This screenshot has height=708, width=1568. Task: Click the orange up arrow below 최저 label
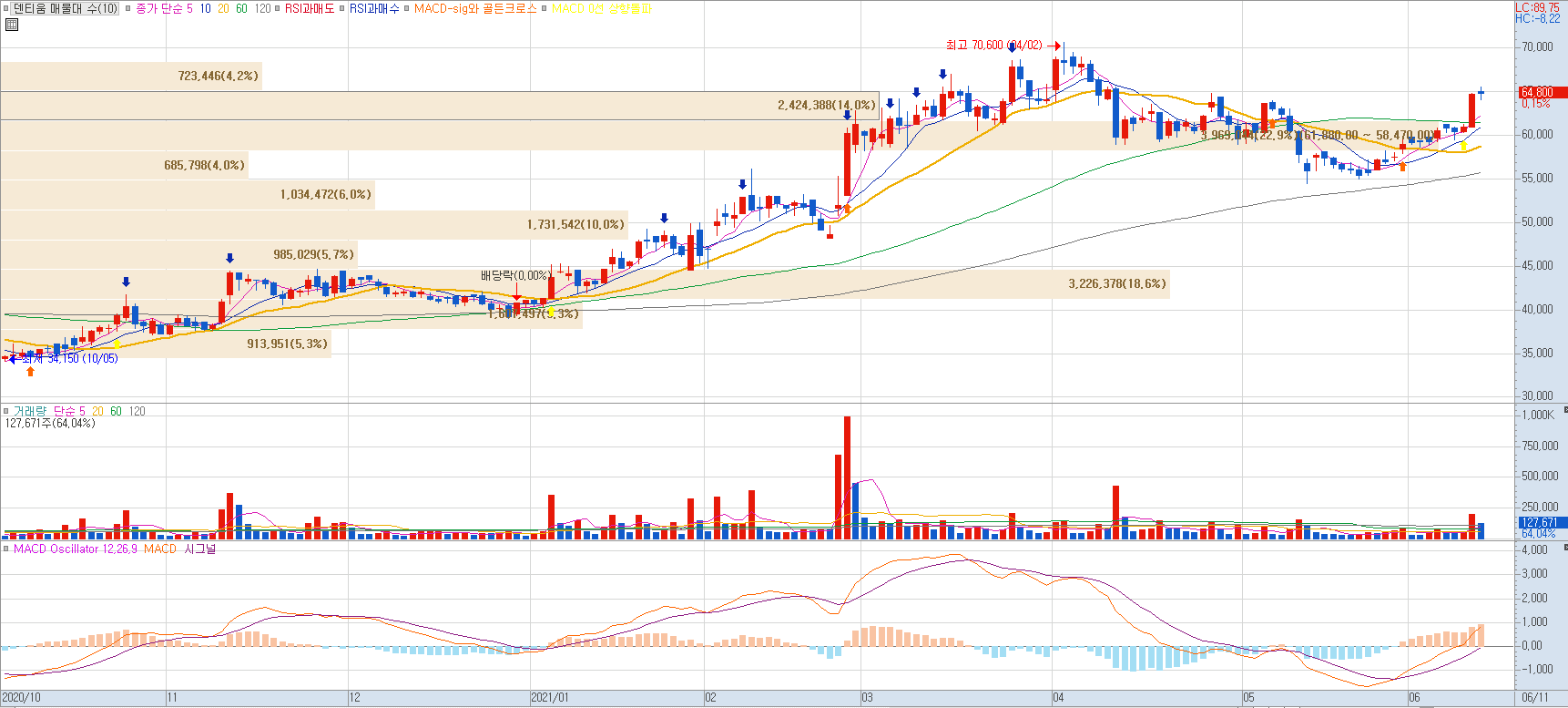[30, 372]
